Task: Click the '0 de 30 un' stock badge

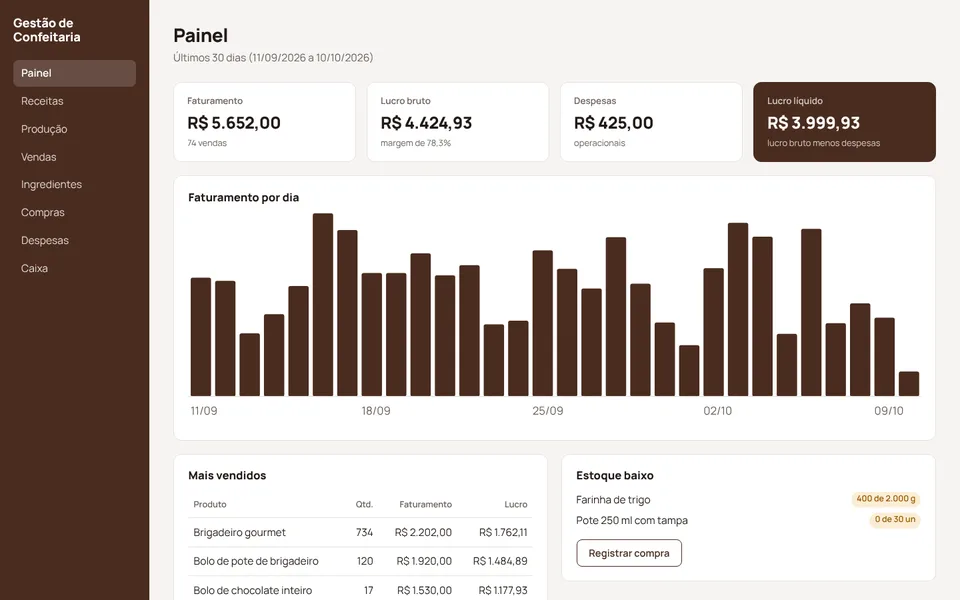Action: 895,520
